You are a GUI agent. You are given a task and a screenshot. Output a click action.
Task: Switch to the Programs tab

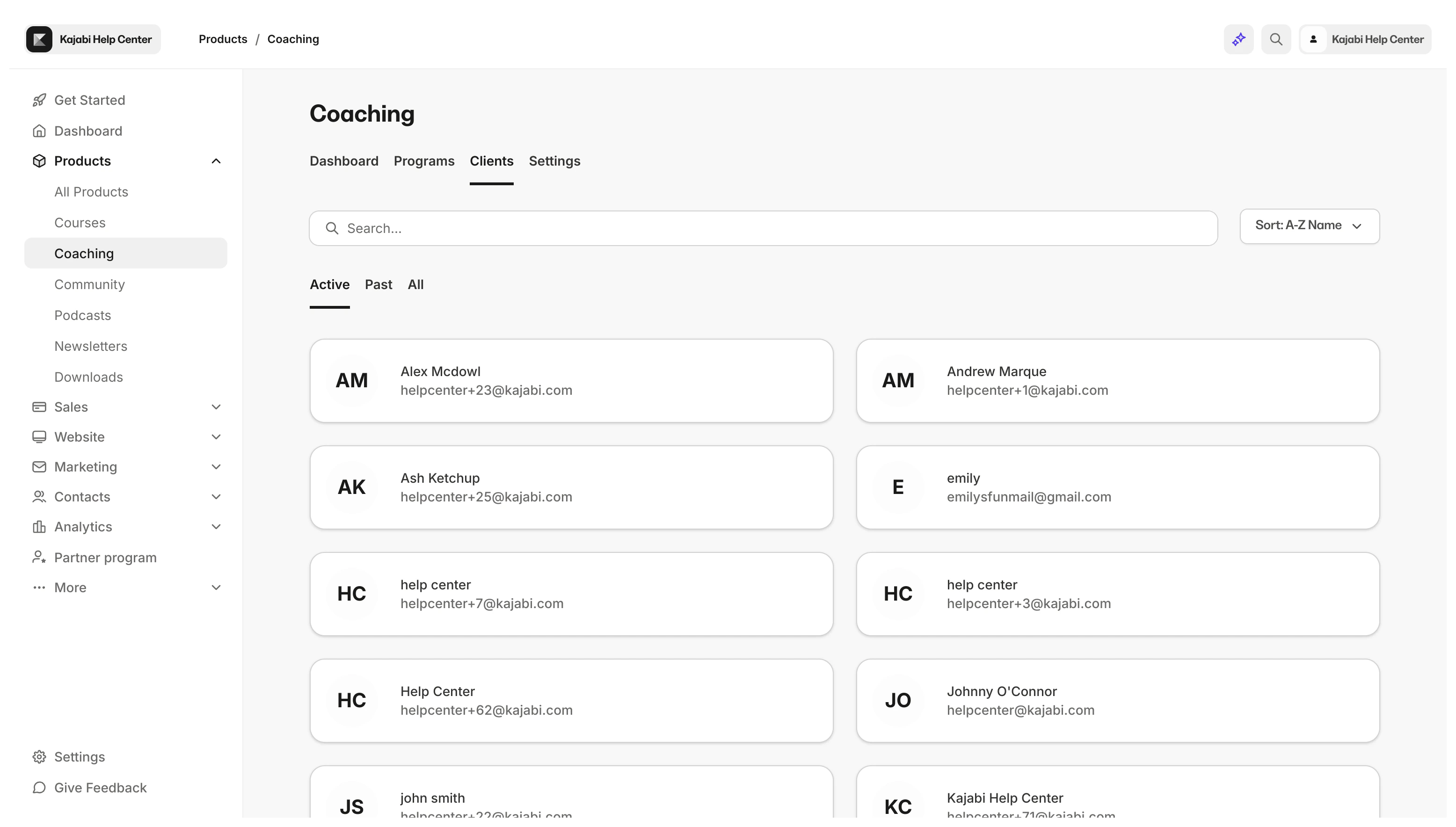pyautogui.click(x=424, y=161)
